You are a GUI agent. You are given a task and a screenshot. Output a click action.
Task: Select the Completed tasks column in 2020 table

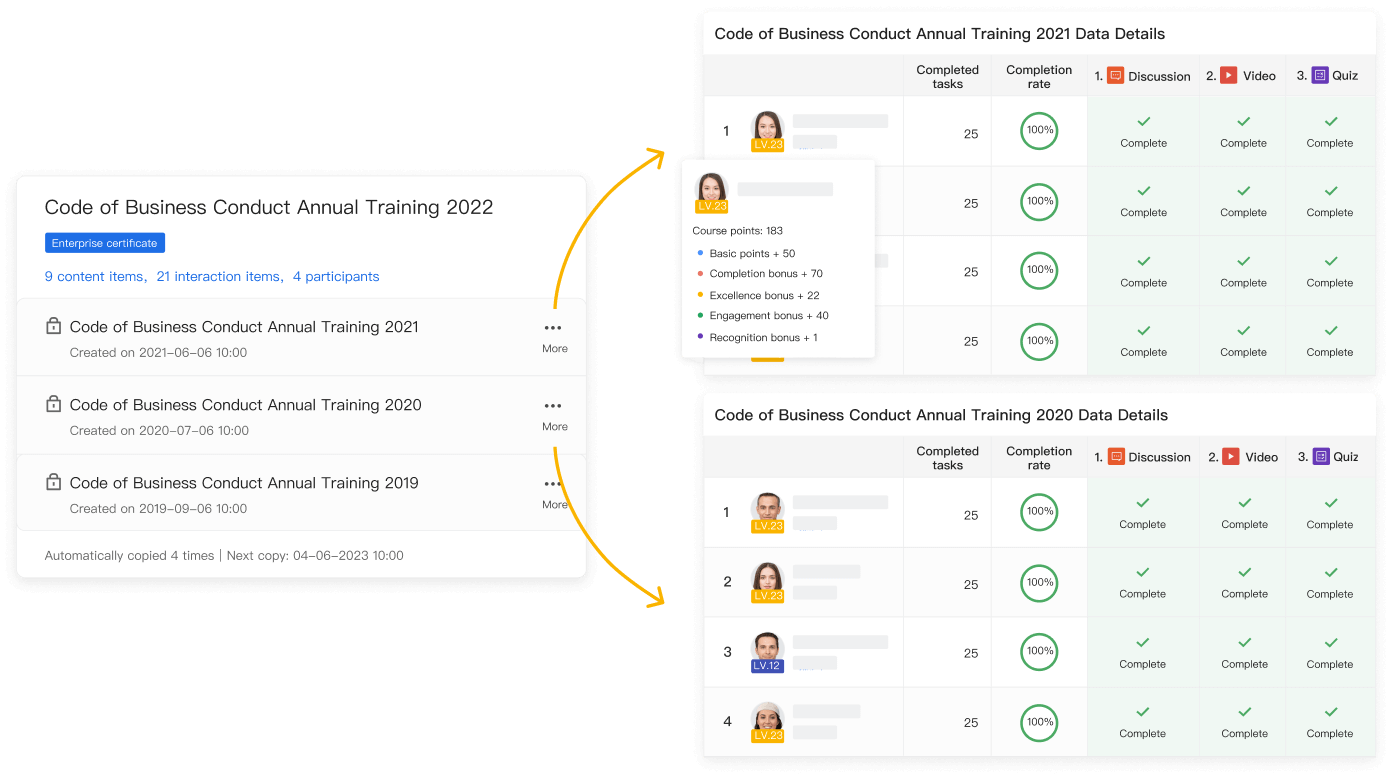(947, 457)
